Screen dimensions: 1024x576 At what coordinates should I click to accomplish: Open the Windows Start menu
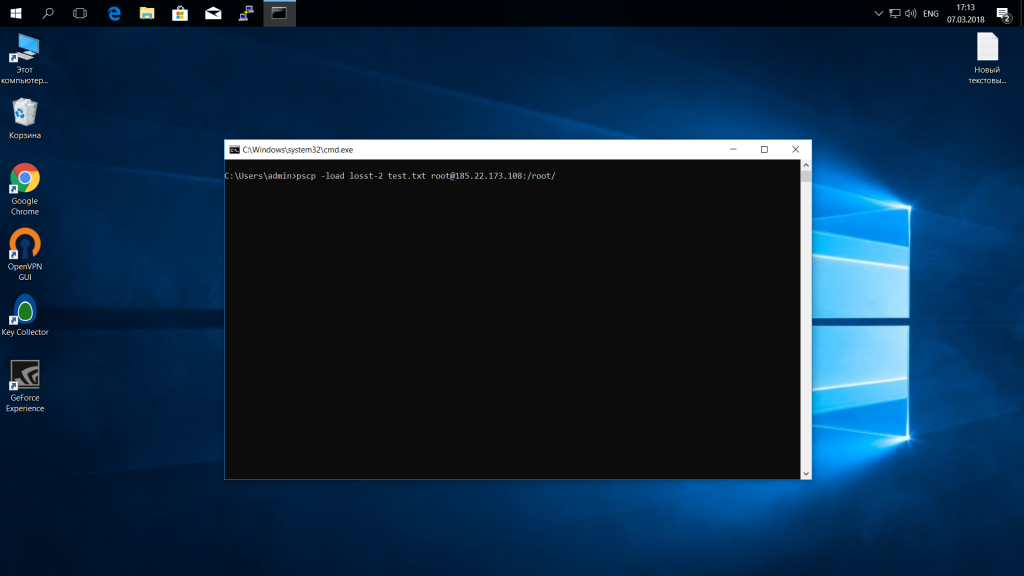click(16, 13)
